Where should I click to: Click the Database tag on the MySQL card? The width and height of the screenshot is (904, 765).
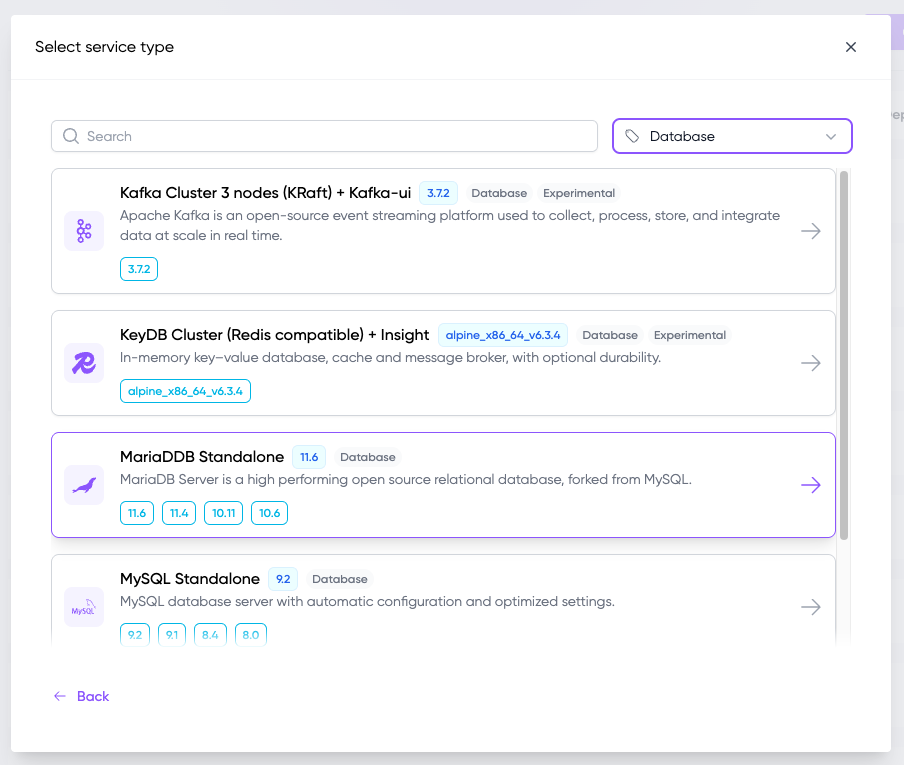click(340, 579)
